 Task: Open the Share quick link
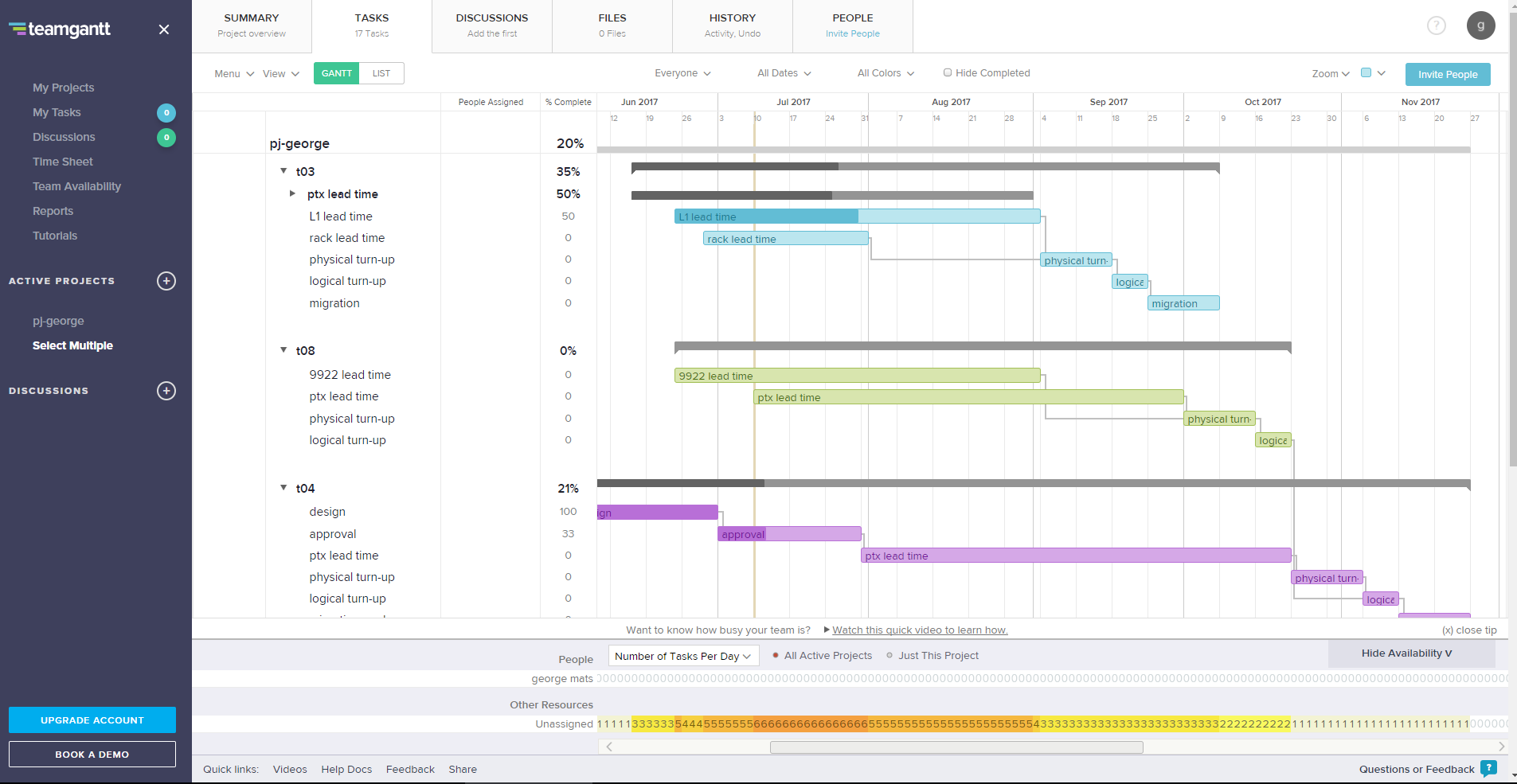(x=463, y=769)
